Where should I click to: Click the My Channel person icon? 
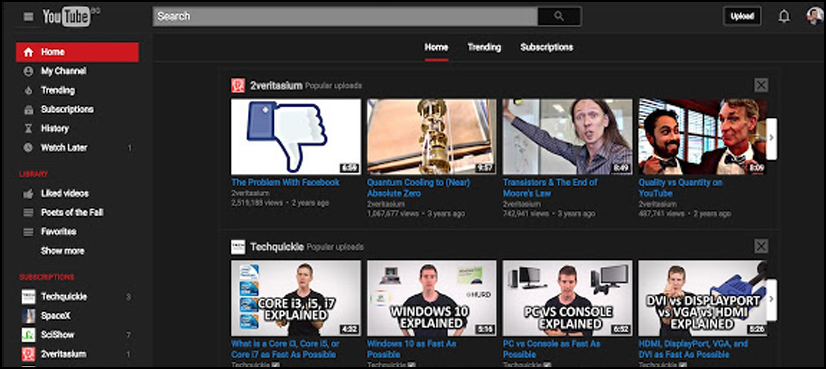[x=28, y=71]
